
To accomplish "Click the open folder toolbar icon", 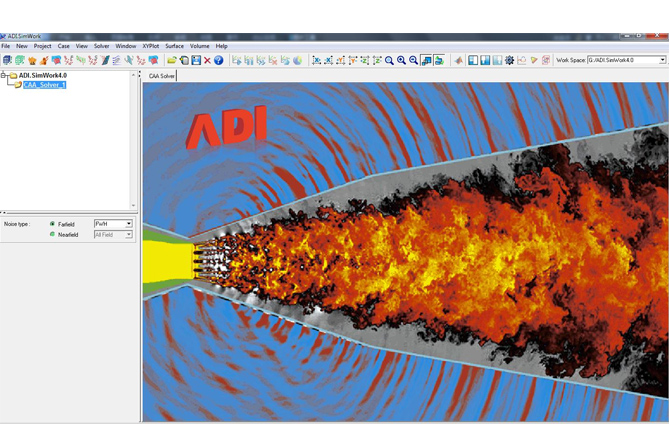I will tap(172, 60).
